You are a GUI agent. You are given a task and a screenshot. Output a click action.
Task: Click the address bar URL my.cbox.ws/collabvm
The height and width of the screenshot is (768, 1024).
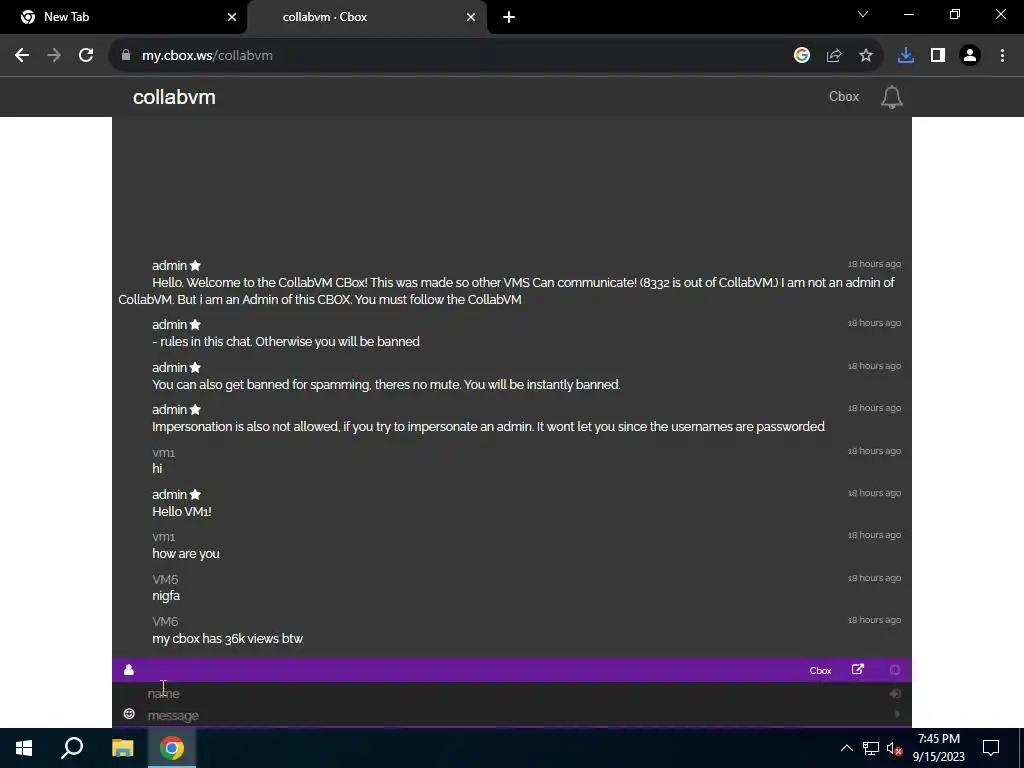tap(207, 56)
